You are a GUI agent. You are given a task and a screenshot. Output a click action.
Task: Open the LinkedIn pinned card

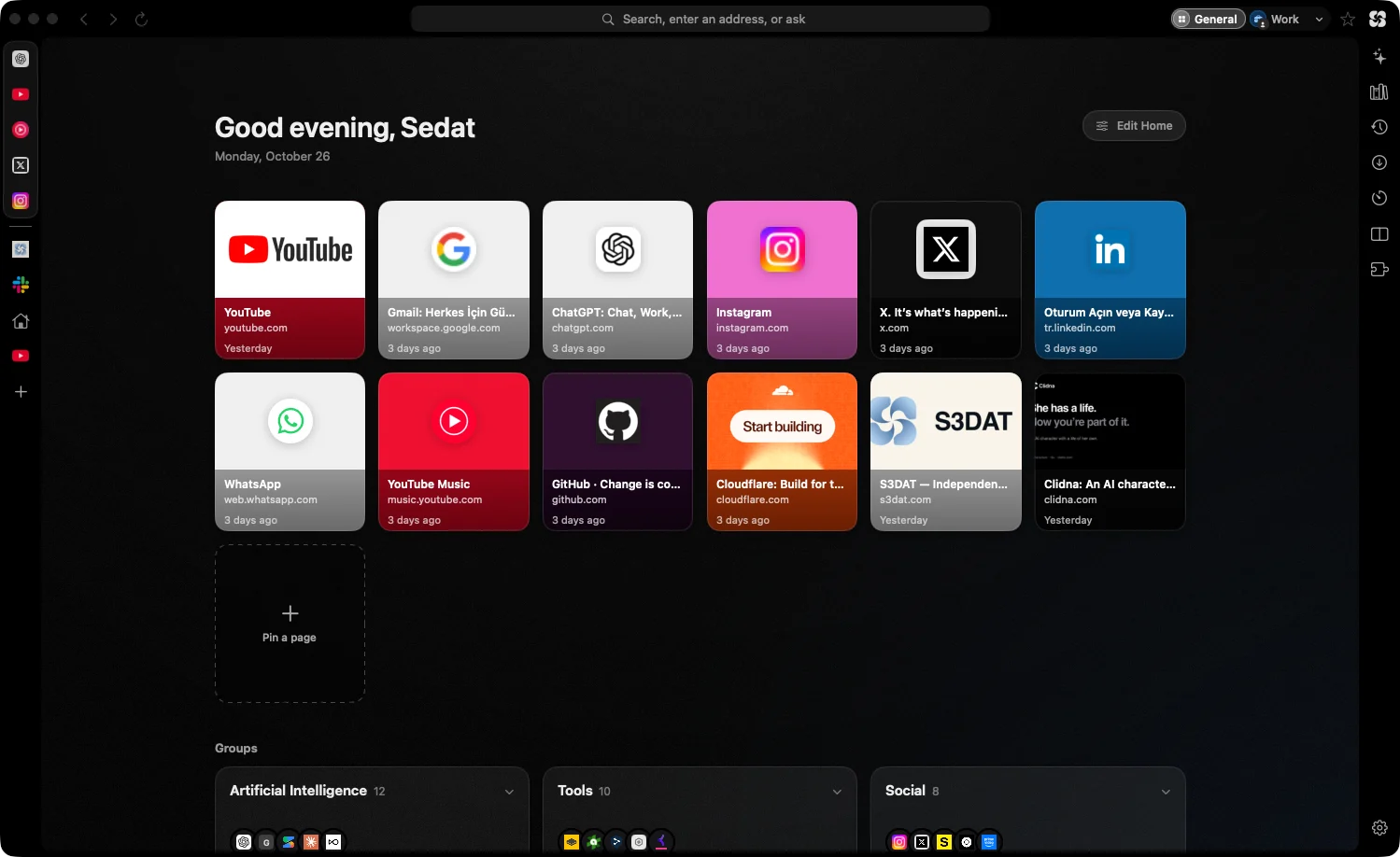pyautogui.click(x=1110, y=280)
